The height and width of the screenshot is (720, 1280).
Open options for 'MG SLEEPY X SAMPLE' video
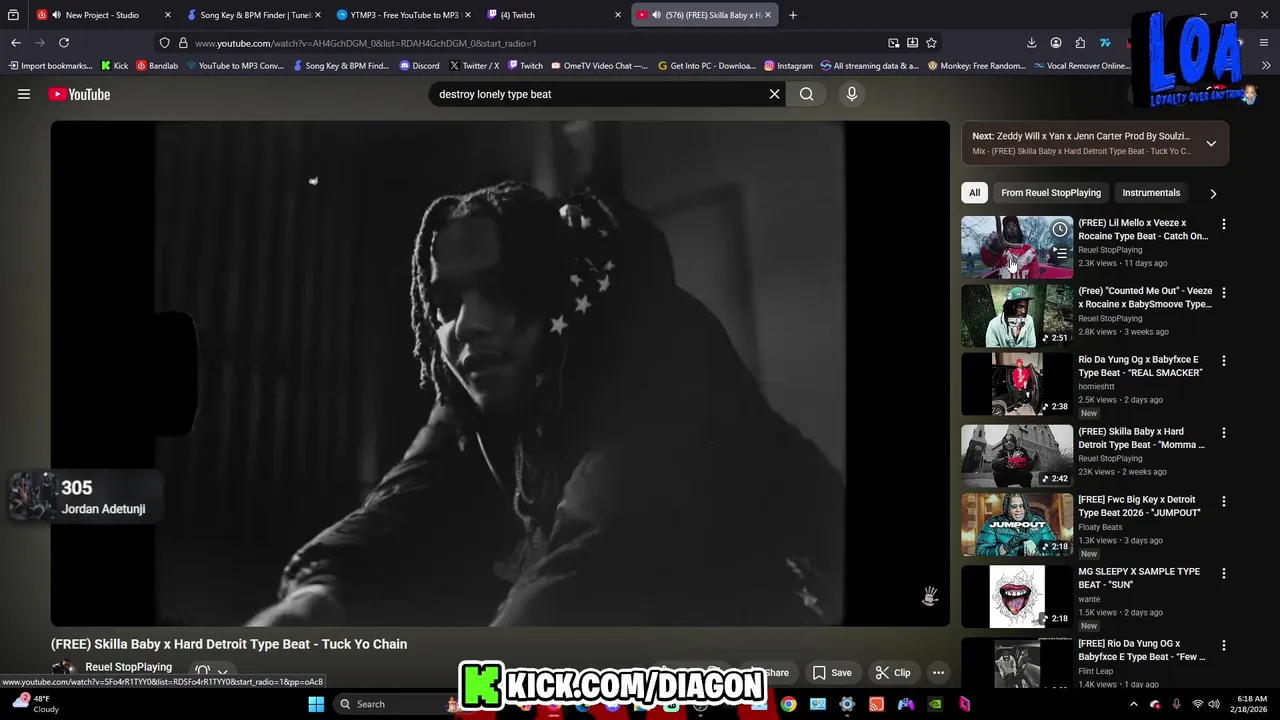click(1223, 573)
